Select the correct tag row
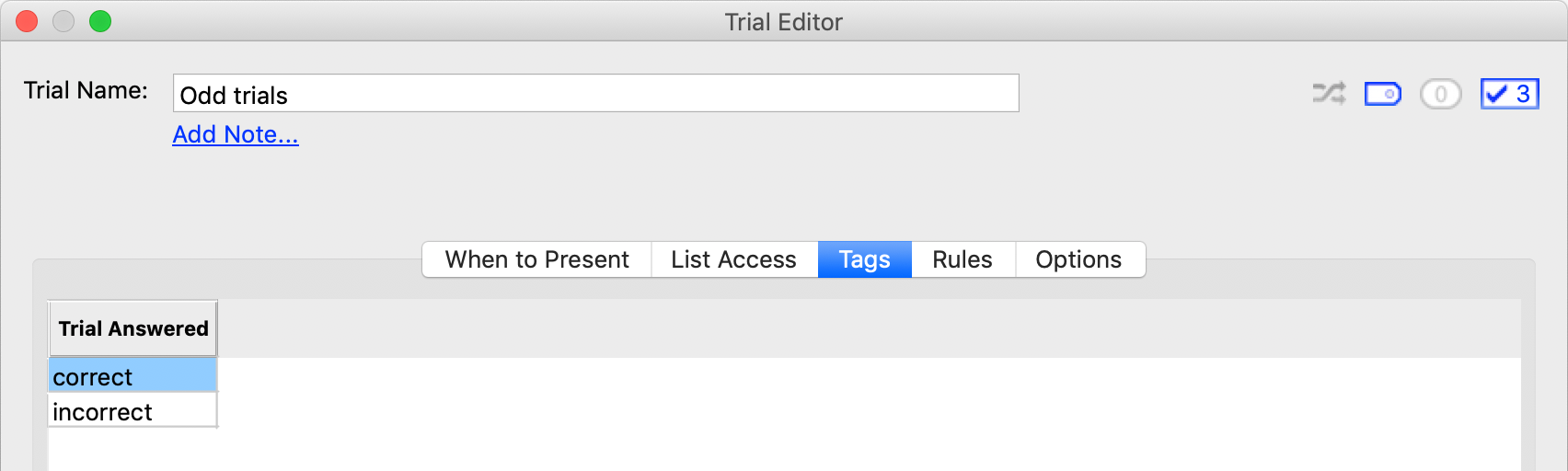 pos(133,376)
